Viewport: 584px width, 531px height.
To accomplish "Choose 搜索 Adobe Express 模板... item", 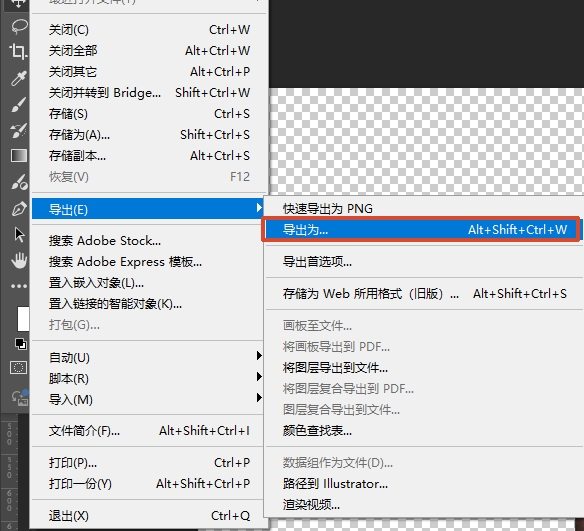I will 148,262.
